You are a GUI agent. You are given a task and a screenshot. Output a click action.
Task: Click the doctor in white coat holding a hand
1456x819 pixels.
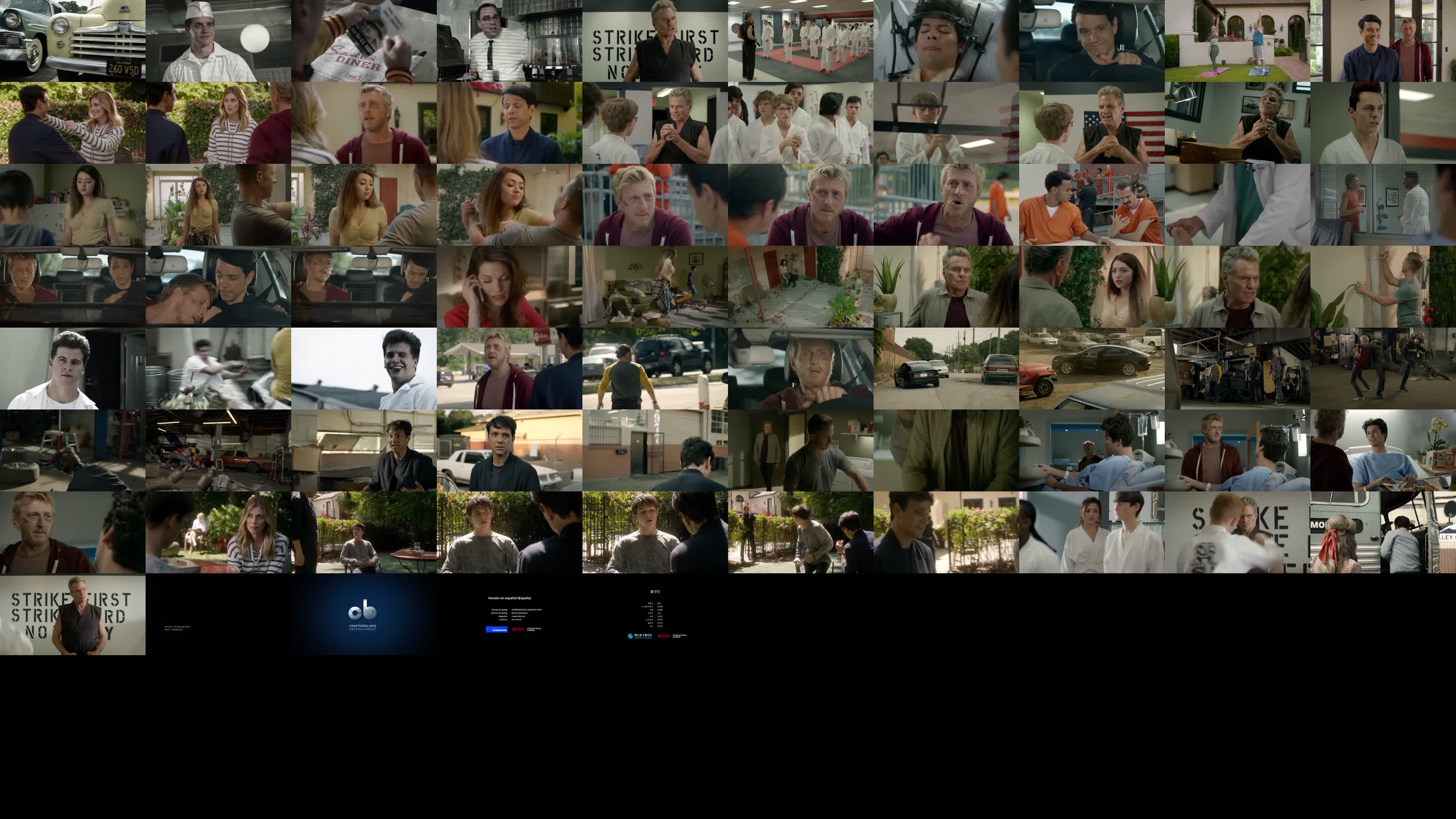coord(1237,205)
